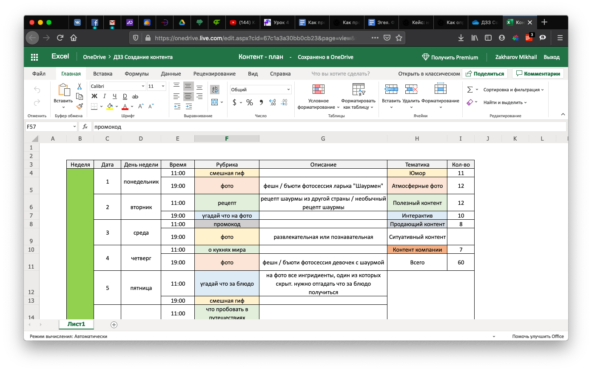Open the fill color dropdown arrow
Image resolution: width=592 pixels, height=372 pixels.
click(x=117, y=107)
